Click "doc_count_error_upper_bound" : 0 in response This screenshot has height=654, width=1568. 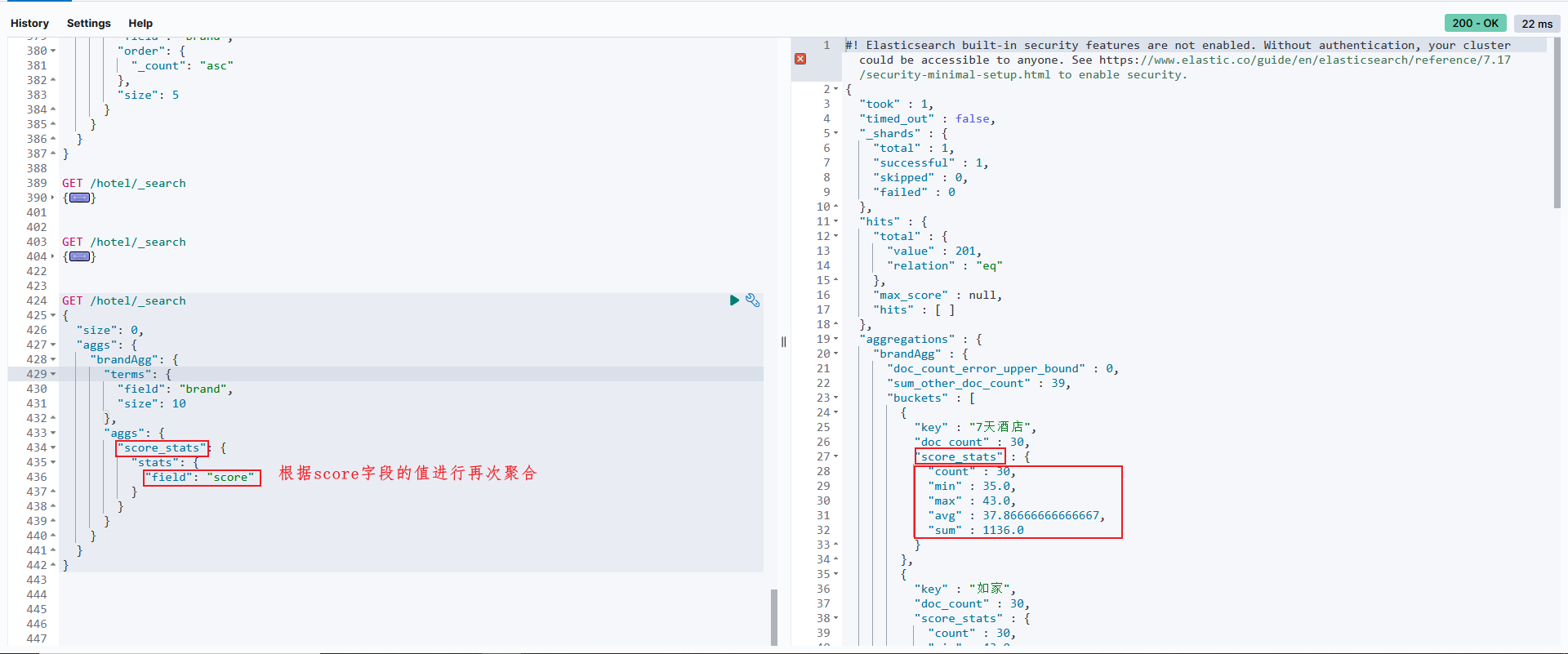point(1003,368)
